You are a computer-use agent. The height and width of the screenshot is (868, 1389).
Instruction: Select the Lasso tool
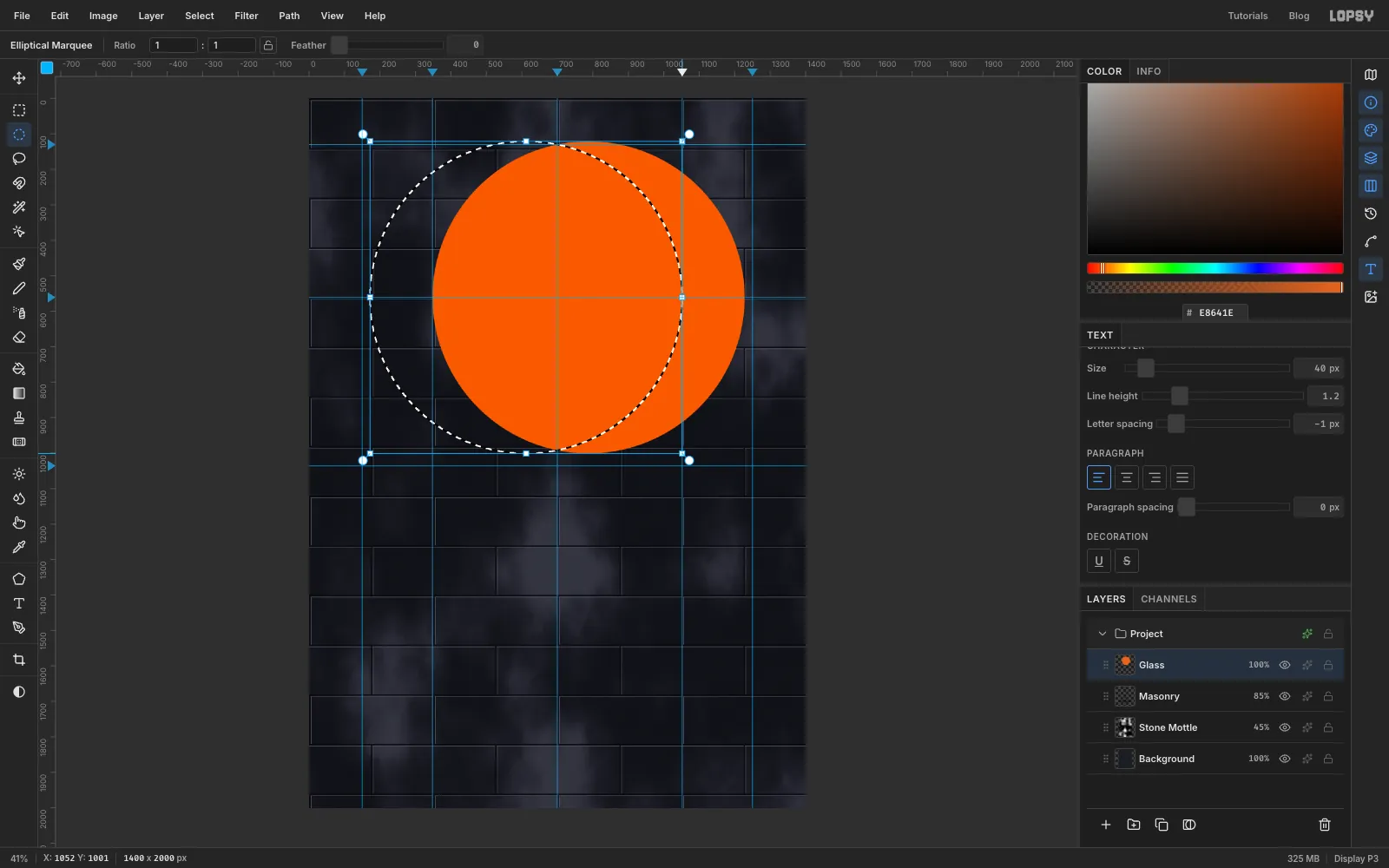[x=19, y=159]
